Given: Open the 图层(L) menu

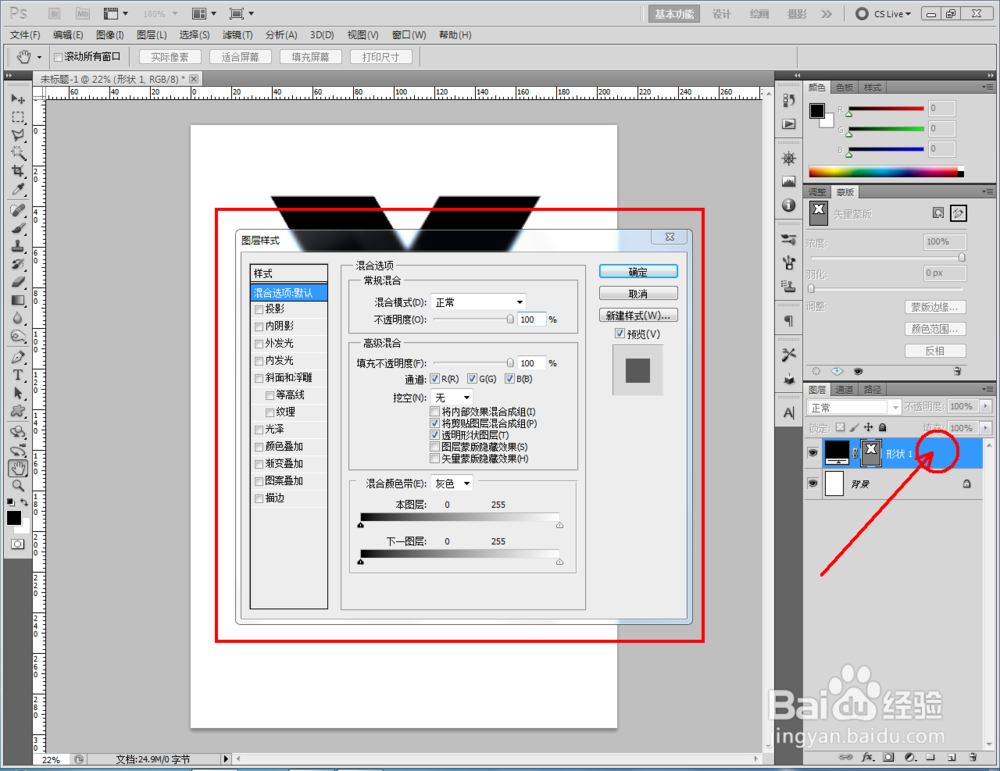Looking at the screenshot, I should point(152,35).
